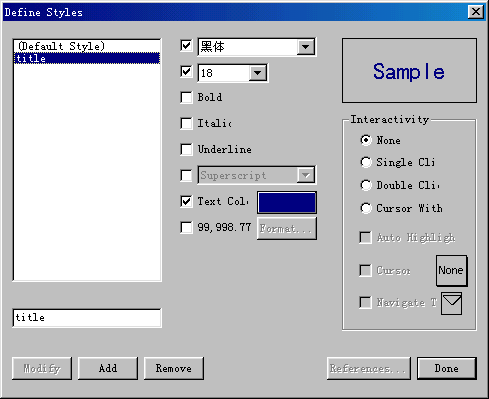The width and height of the screenshot is (489, 399).
Task: Select the Single Click radio button
Action: pyautogui.click(x=366, y=162)
